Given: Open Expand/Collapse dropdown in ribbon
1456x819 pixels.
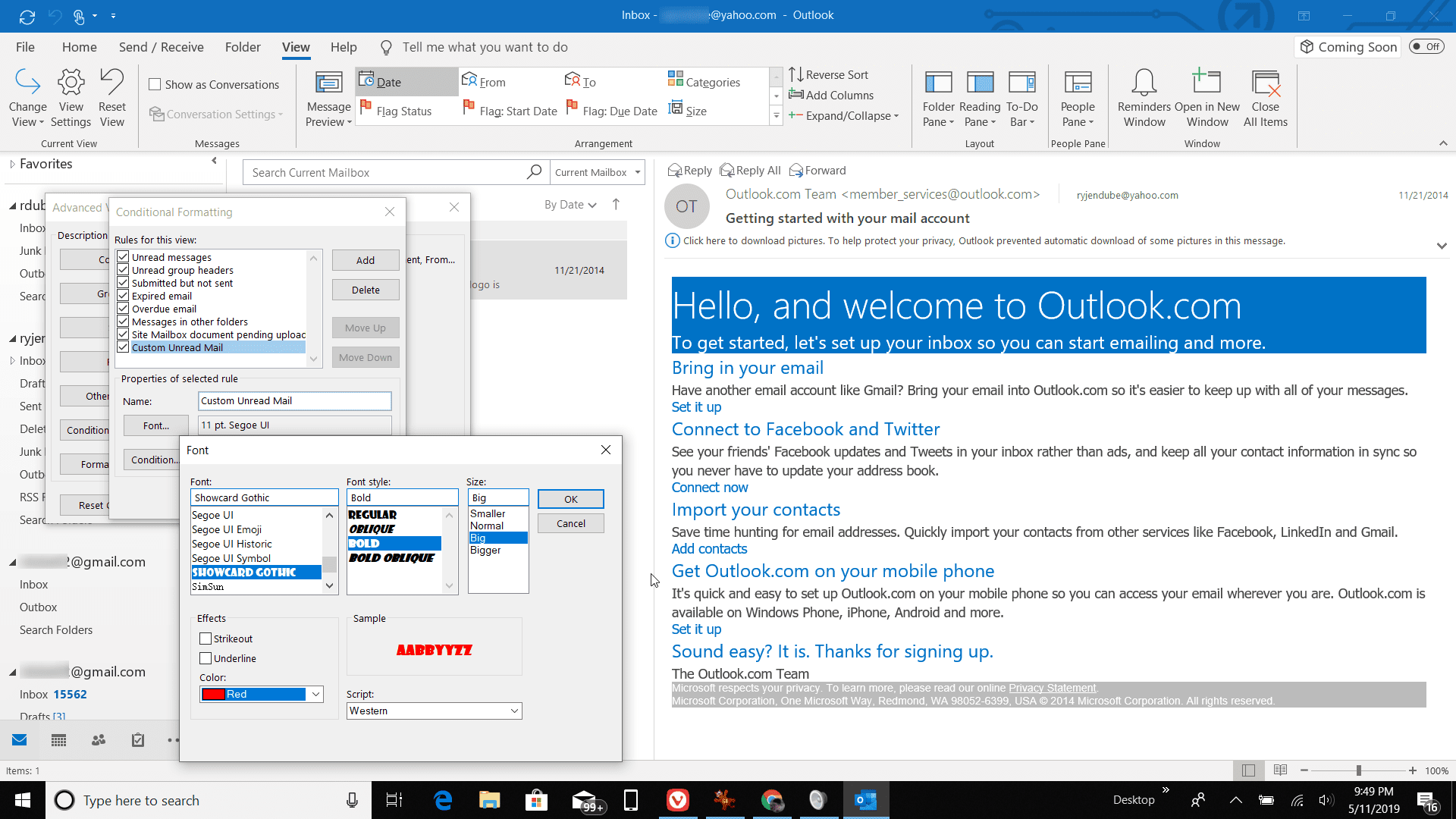Looking at the screenshot, I should pyautogui.click(x=843, y=115).
